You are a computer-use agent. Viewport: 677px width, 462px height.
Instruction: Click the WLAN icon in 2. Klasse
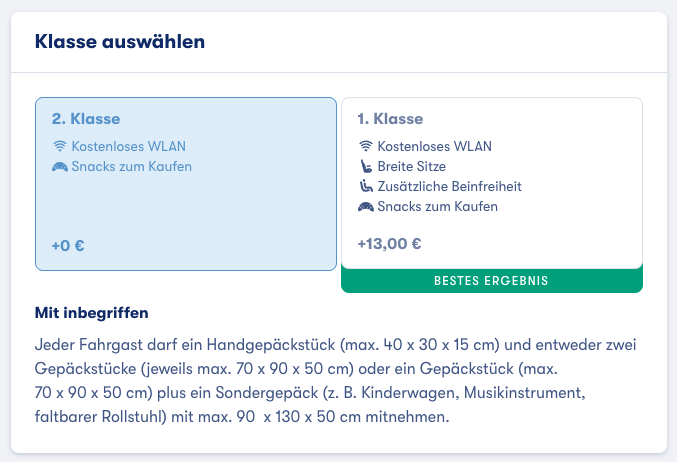tap(60, 146)
